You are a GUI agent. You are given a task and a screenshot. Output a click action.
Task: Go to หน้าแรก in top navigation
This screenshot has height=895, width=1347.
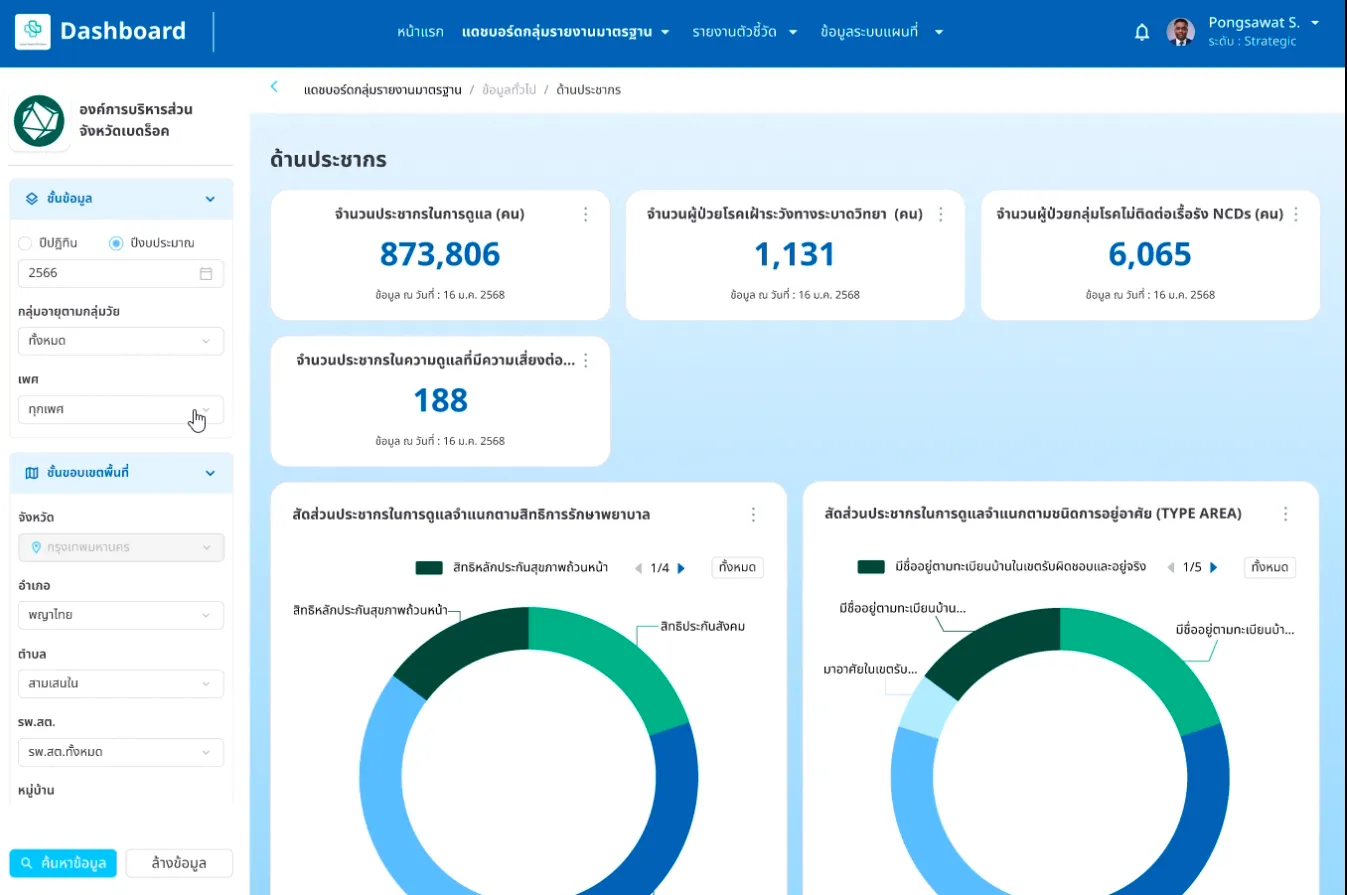point(420,32)
